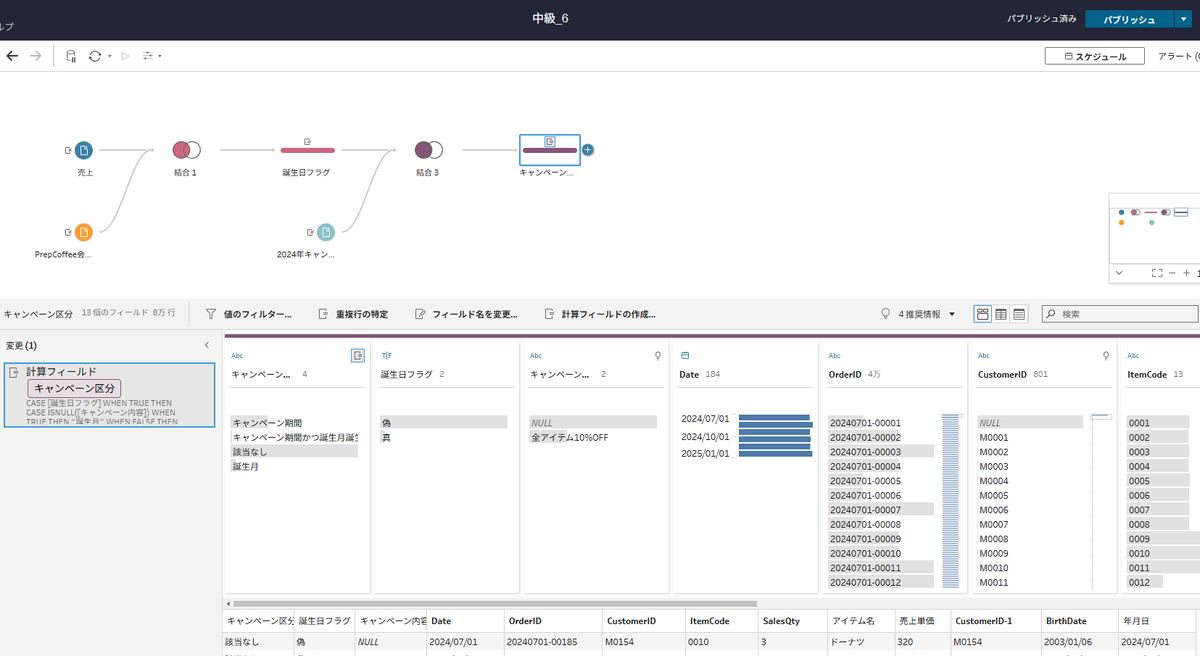Click the pause data updates icon

[71, 56]
